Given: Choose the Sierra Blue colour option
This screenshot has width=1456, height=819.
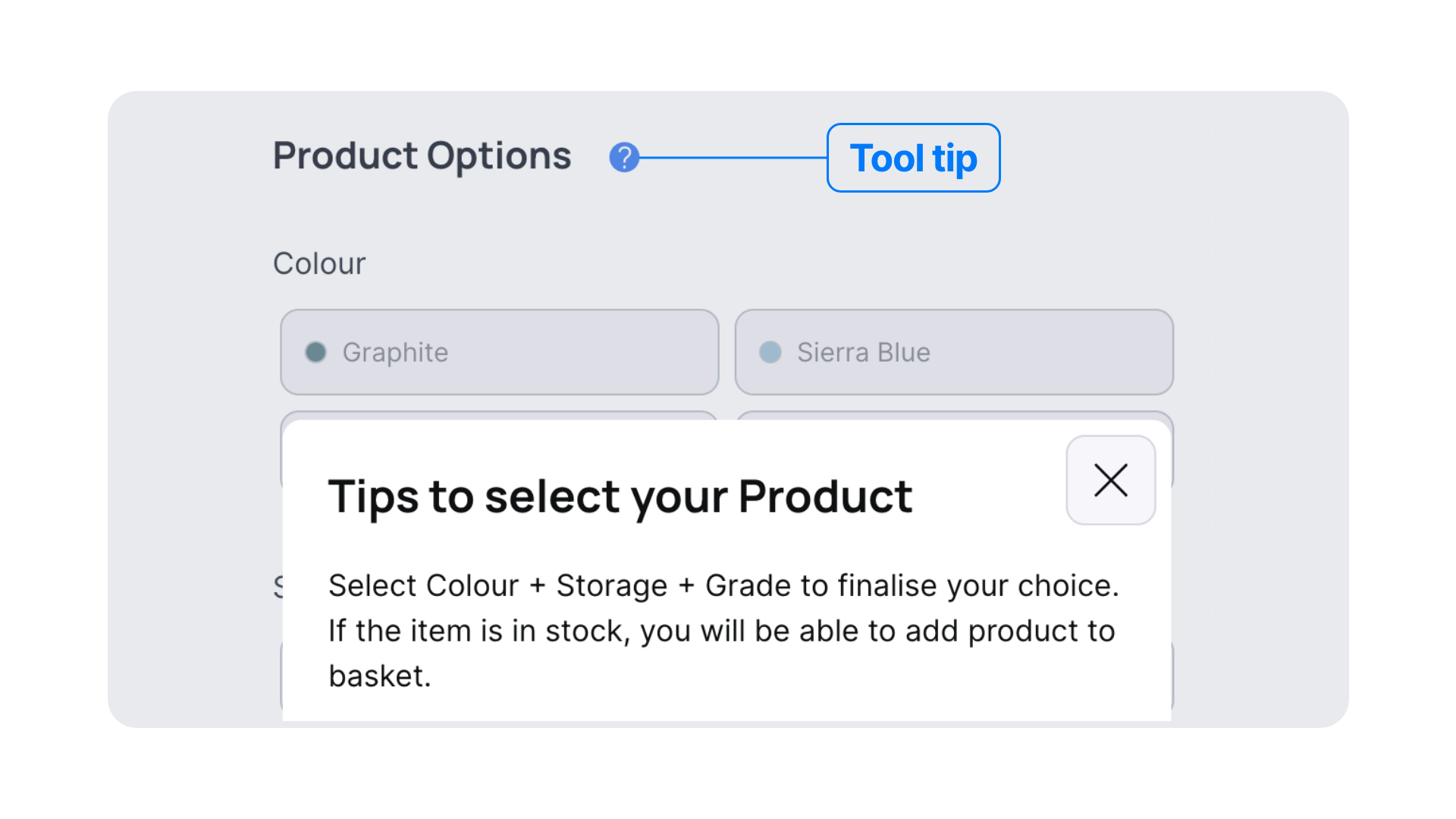Looking at the screenshot, I should (x=954, y=352).
